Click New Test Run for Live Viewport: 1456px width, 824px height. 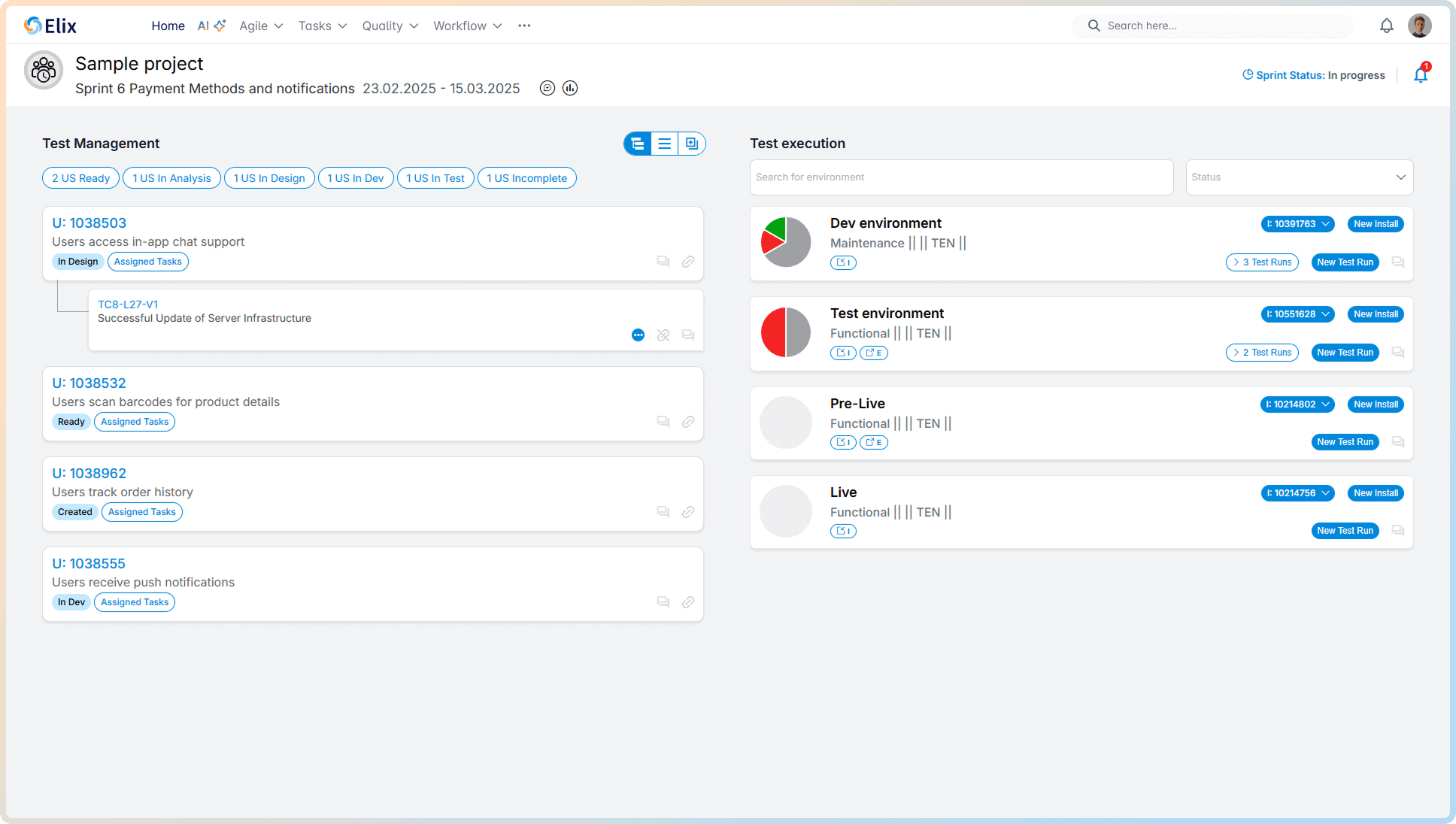(x=1345, y=531)
